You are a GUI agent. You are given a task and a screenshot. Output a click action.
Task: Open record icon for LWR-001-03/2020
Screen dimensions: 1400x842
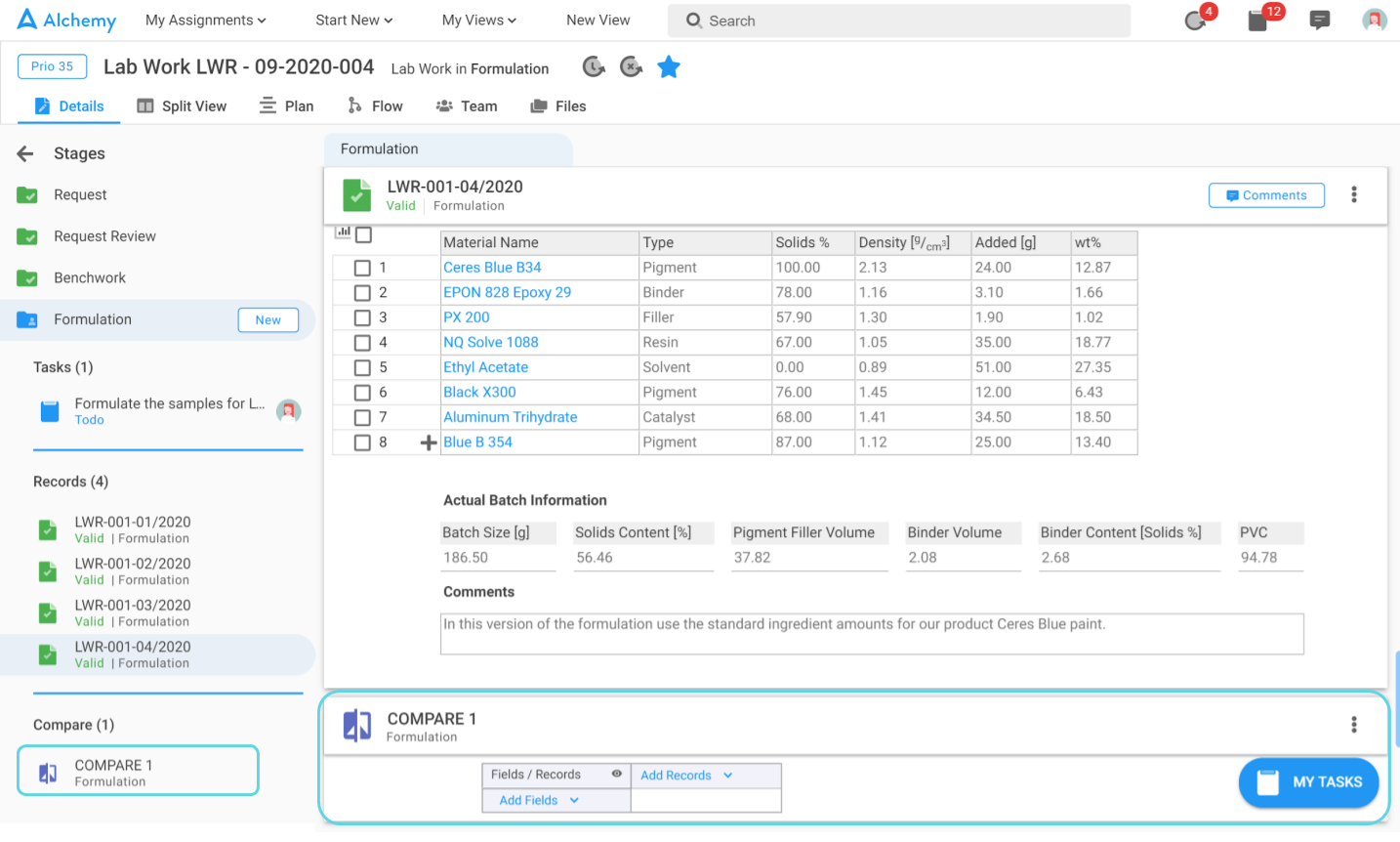[48, 612]
